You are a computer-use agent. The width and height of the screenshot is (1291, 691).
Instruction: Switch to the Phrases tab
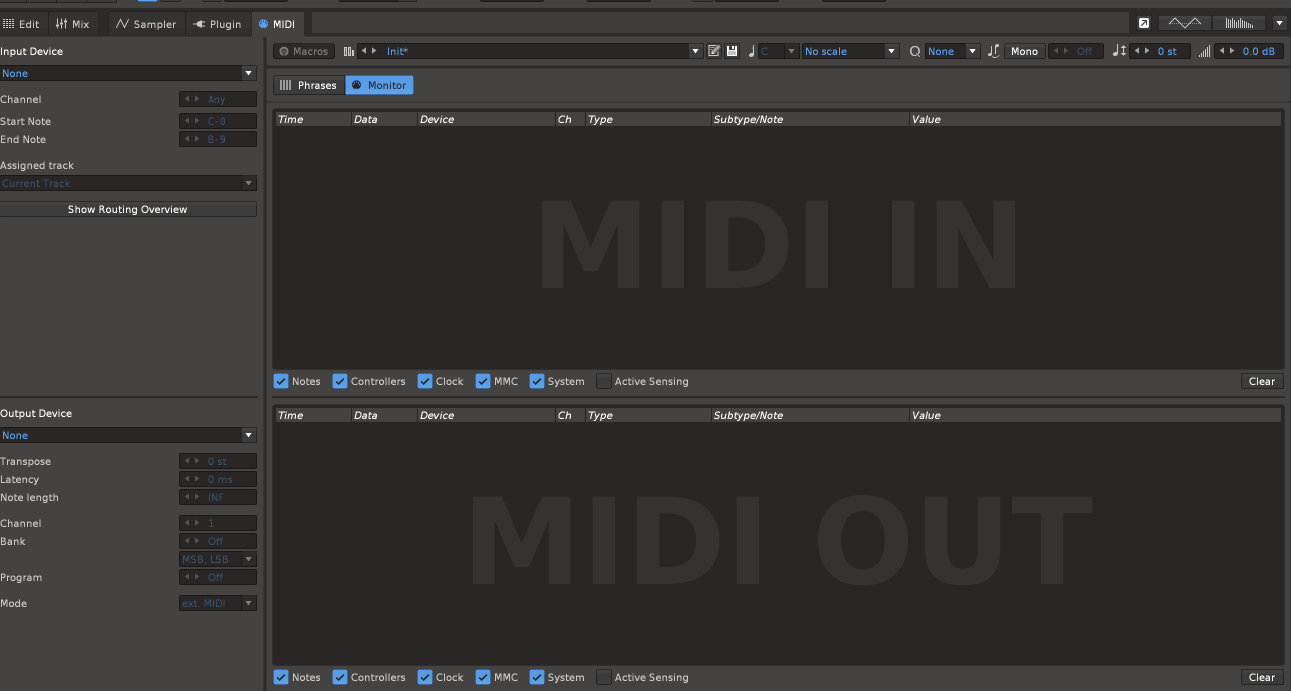(x=309, y=85)
